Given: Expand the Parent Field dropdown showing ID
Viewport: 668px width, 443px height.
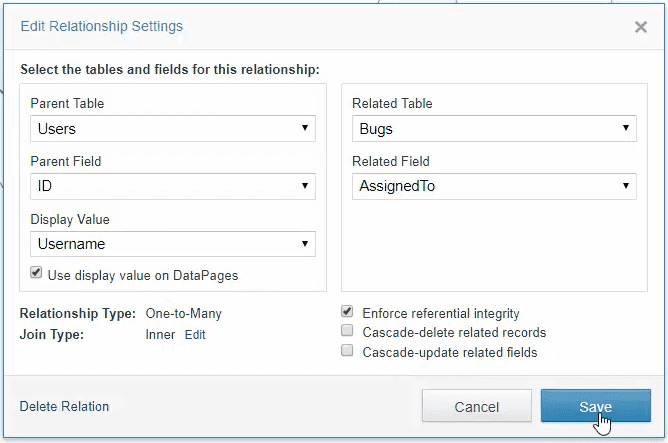Looking at the screenshot, I should tap(173, 186).
